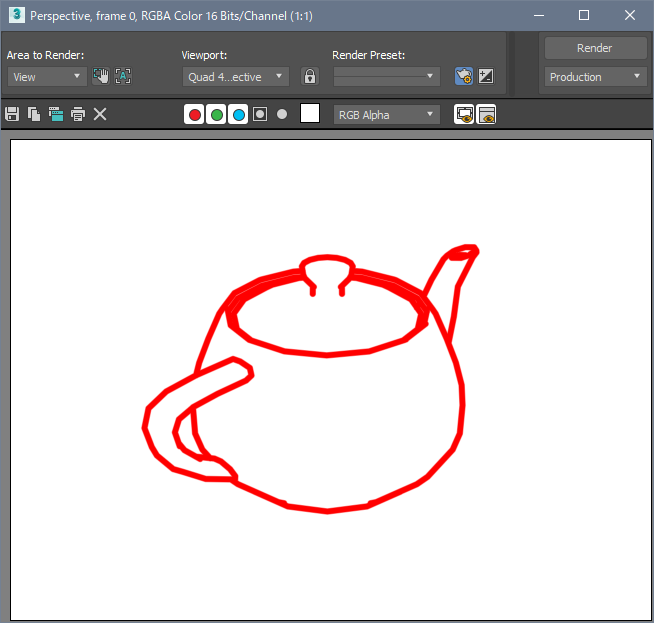Click the Edit Region hand icon
The height and width of the screenshot is (623, 654).
pos(101,76)
